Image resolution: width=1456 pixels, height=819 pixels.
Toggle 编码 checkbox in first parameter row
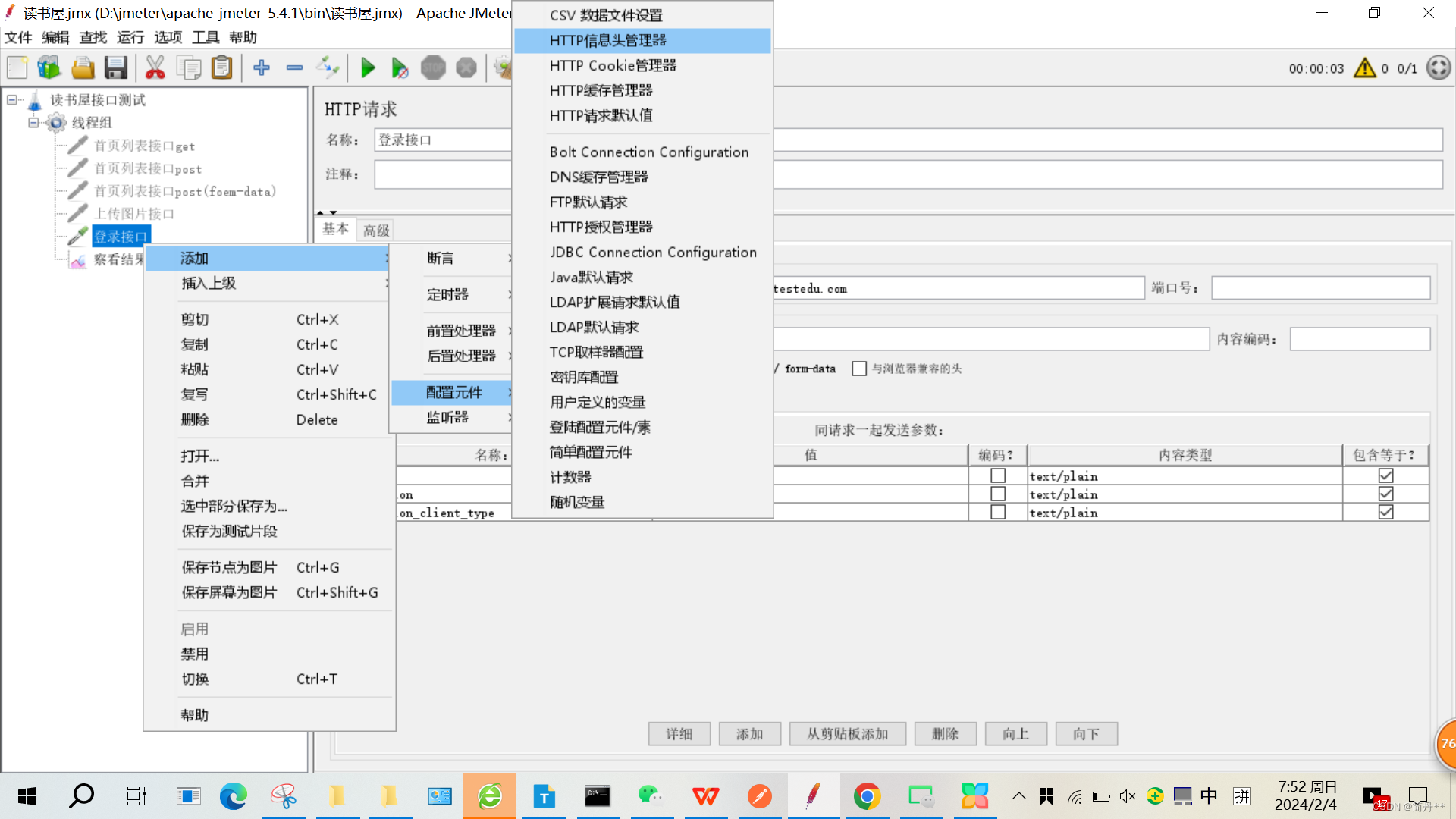point(998,475)
